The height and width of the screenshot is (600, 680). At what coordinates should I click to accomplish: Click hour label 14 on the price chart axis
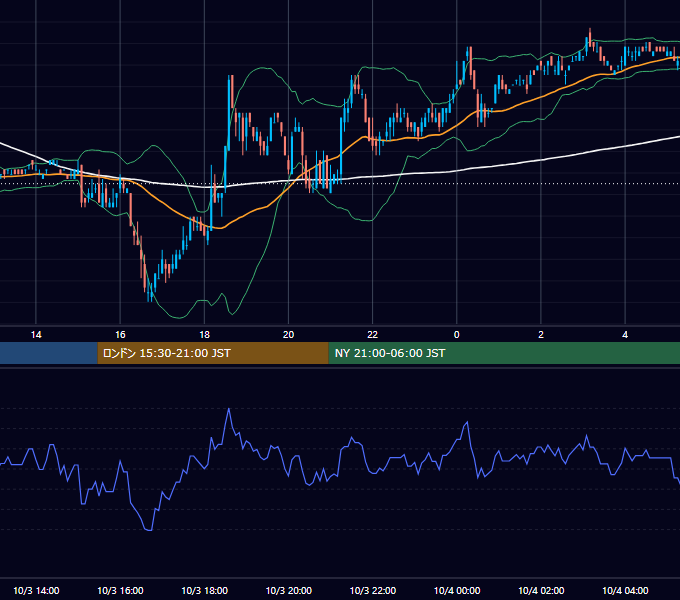[36, 335]
